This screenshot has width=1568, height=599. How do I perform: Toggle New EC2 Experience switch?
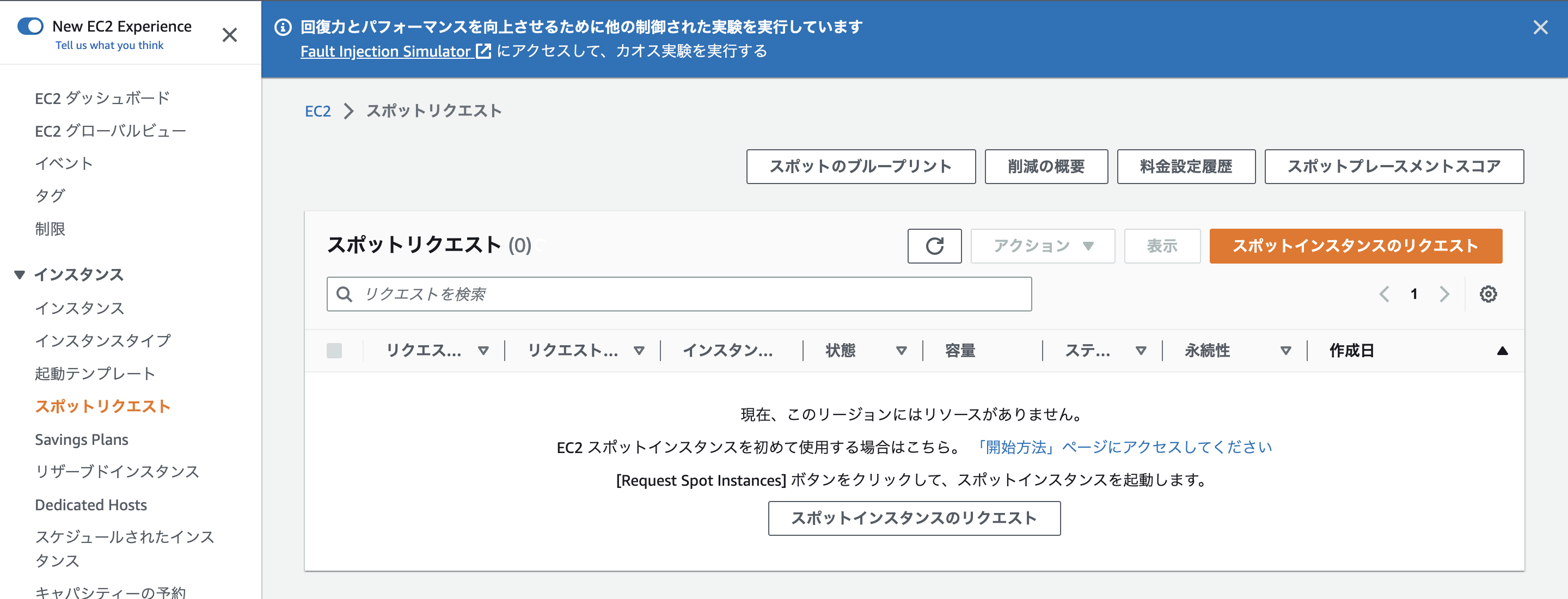pyautogui.click(x=30, y=26)
